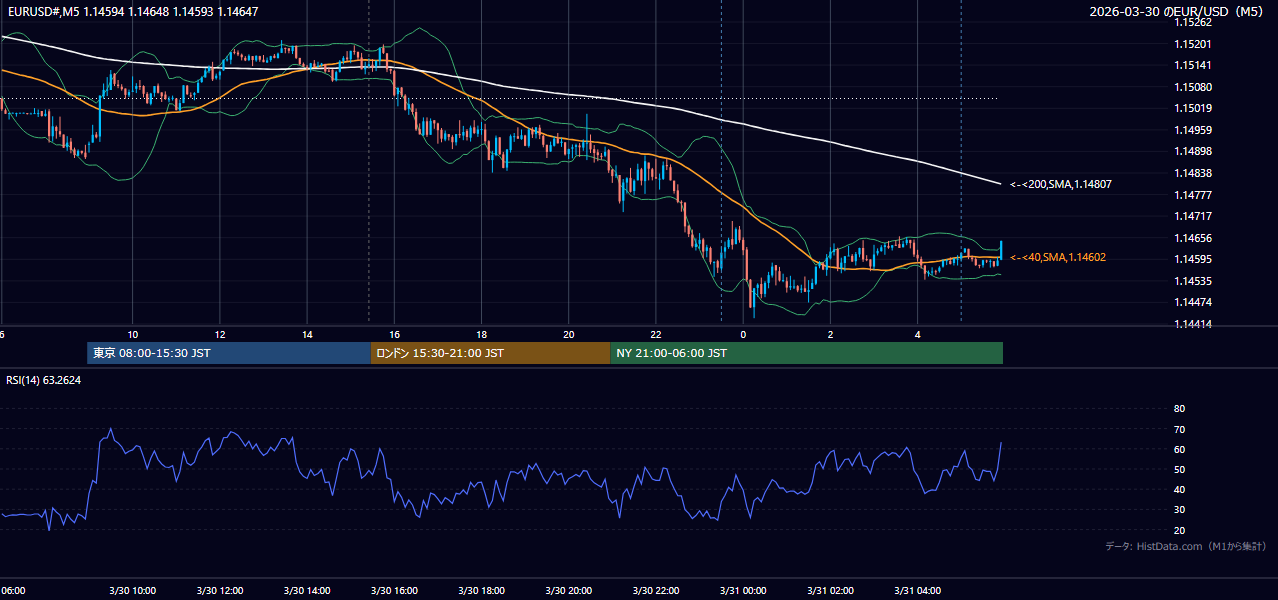Image resolution: width=1278 pixels, height=600 pixels.
Task: Click bottom time label 3/30 20:00
Action: (x=569, y=590)
